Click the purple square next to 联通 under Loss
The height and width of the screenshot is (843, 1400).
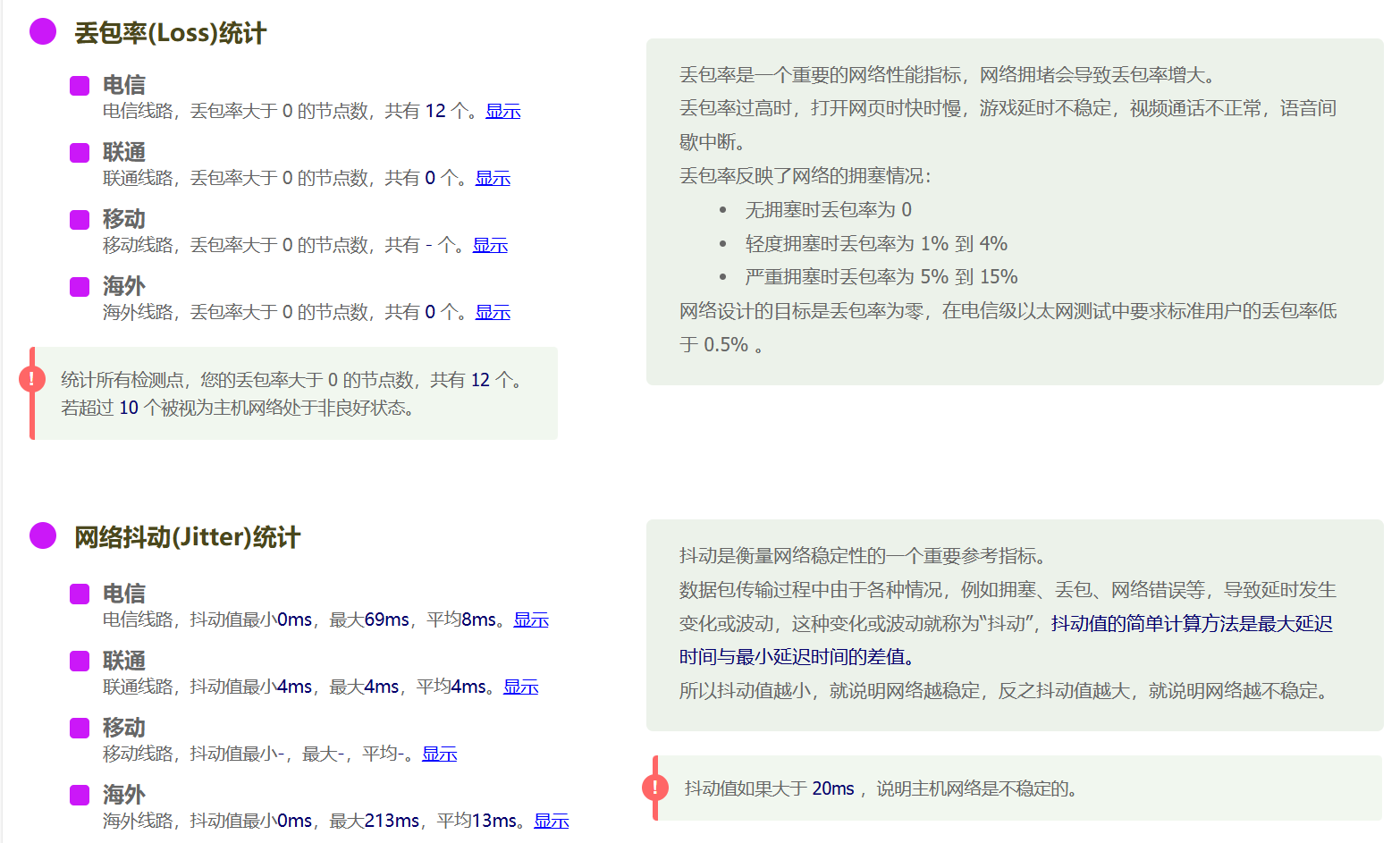(x=80, y=153)
